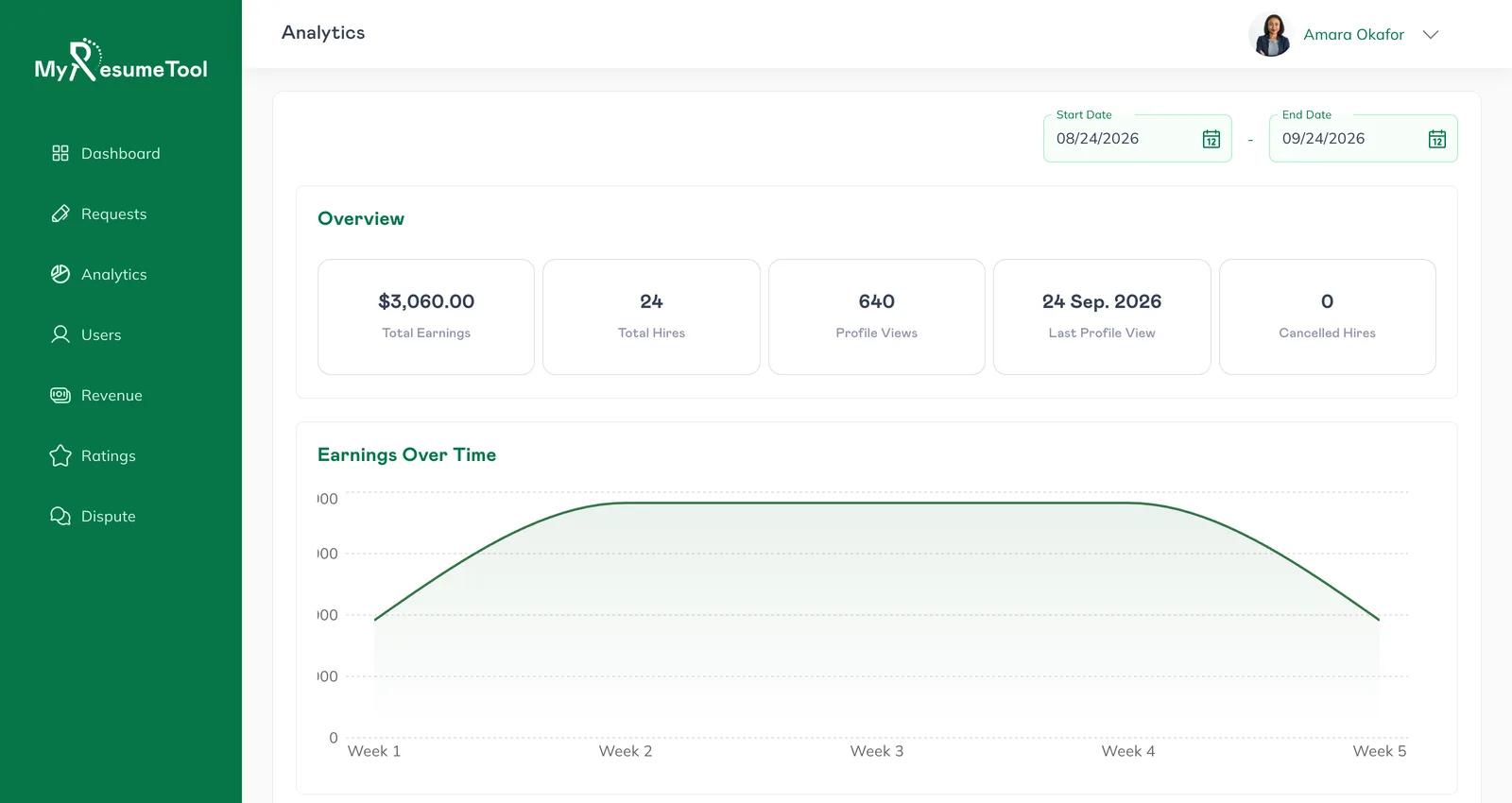Screen dimensions: 1512x803
Task: Click the Analytics pie chart icon
Action: [x=60, y=274]
